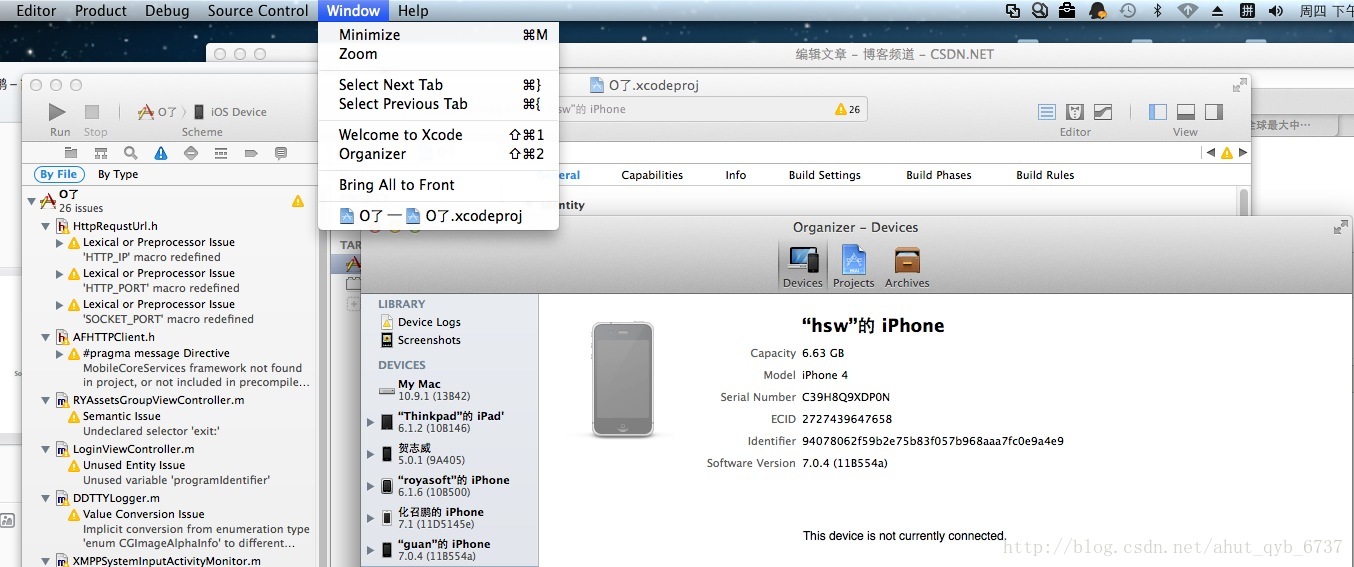Collapse the O了 project issues group

(31, 201)
